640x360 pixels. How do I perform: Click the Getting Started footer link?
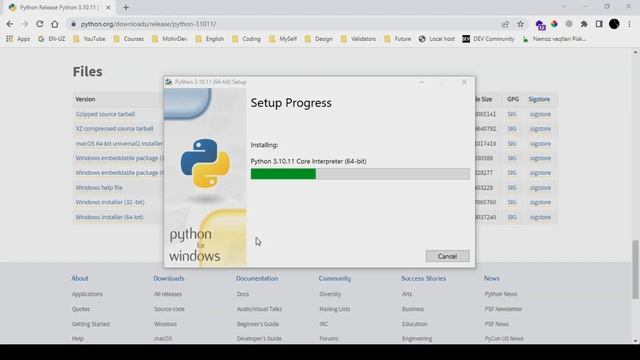(91, 324)
